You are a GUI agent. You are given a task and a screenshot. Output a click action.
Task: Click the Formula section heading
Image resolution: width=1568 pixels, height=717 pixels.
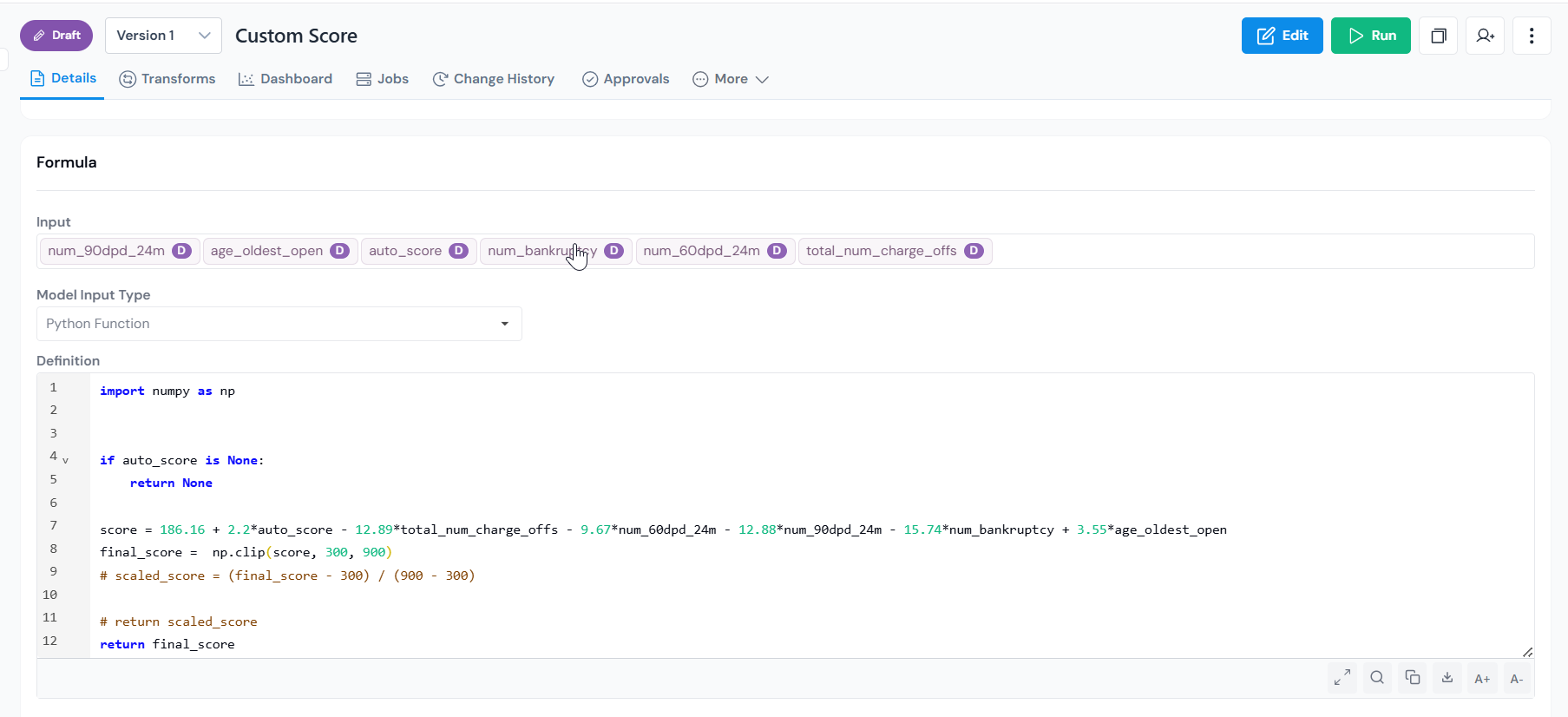coord(67,162)
